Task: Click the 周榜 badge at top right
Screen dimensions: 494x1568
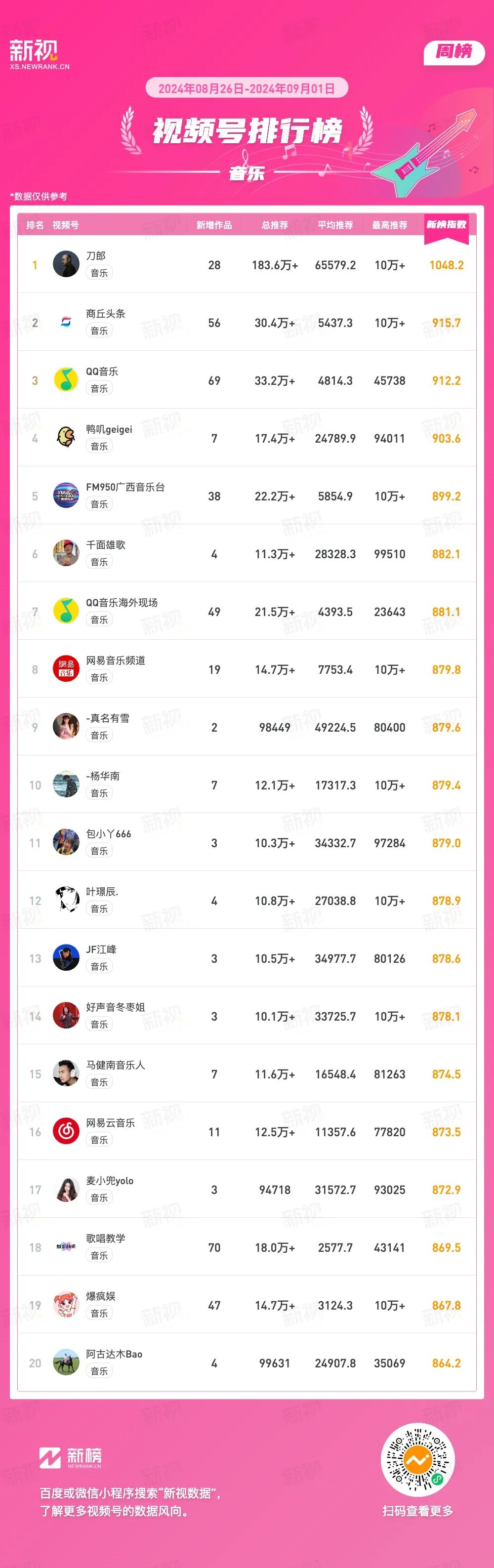Action: point(454,52)
